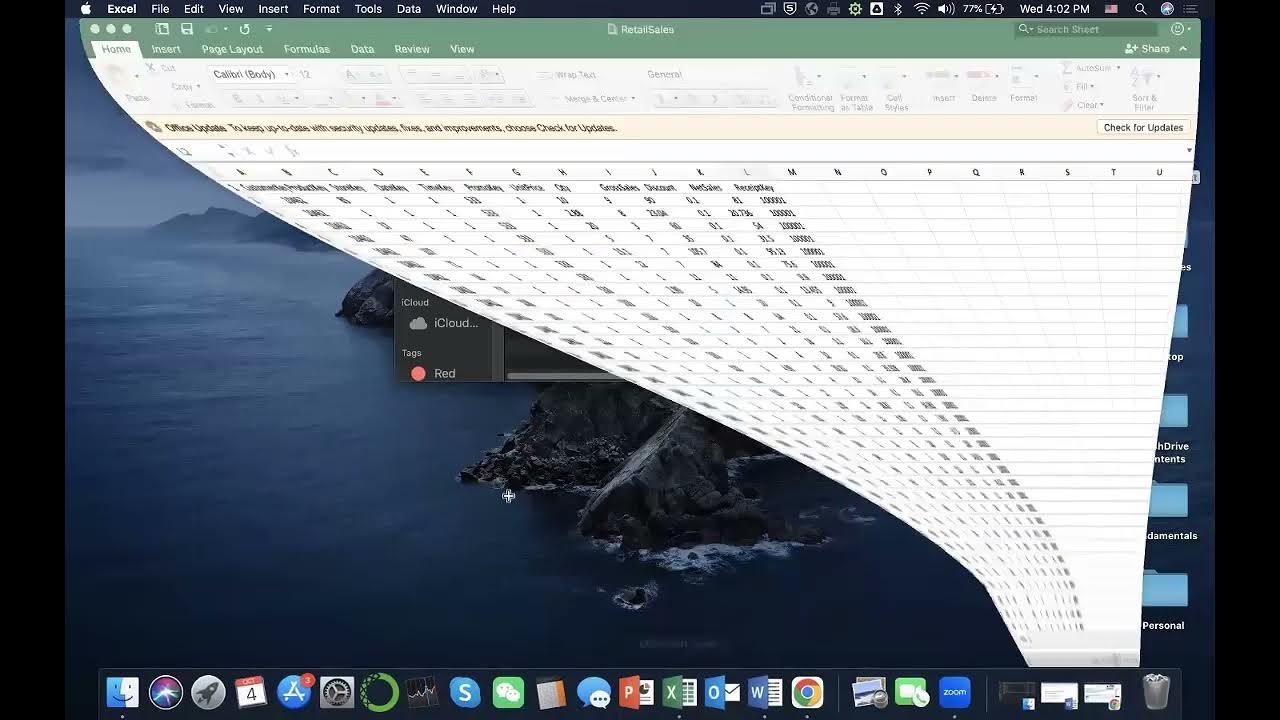Switch to Insert ribbon tab
Image resolution: width=1280 pixels, height=720 pixels.
pos(166,49)
